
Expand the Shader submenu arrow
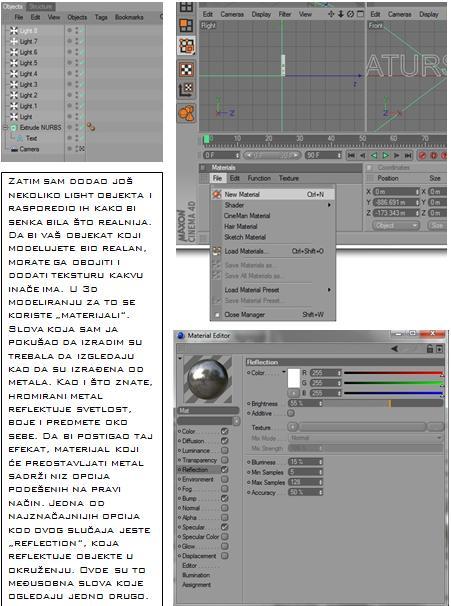click(329, 205)
